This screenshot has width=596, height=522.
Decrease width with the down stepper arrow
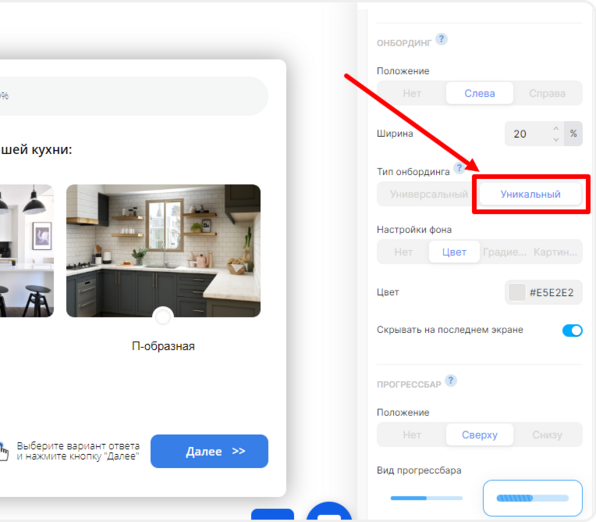(x=556, y=140)
